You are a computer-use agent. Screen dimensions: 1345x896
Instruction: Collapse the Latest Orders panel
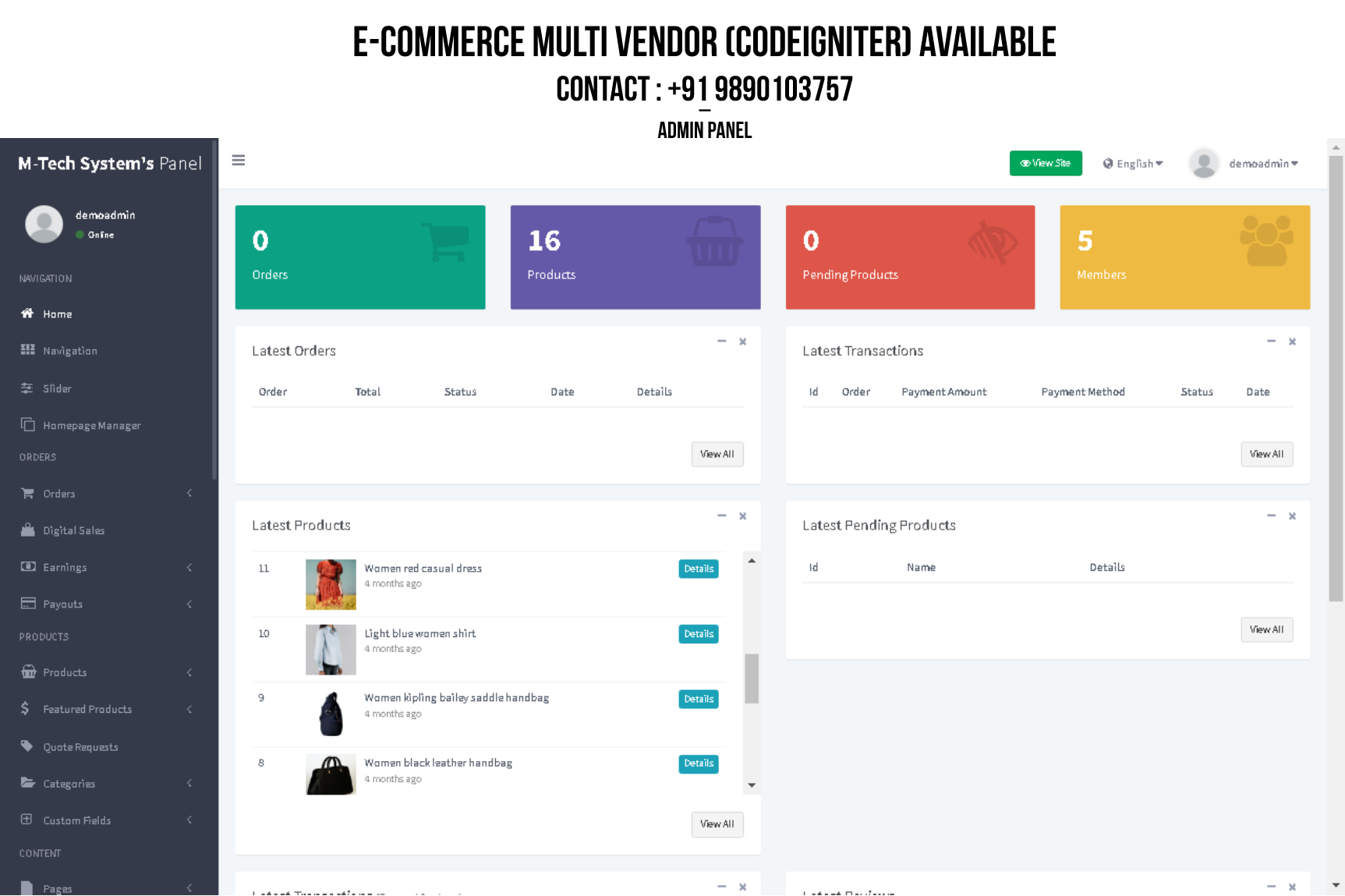coord(722,342)
